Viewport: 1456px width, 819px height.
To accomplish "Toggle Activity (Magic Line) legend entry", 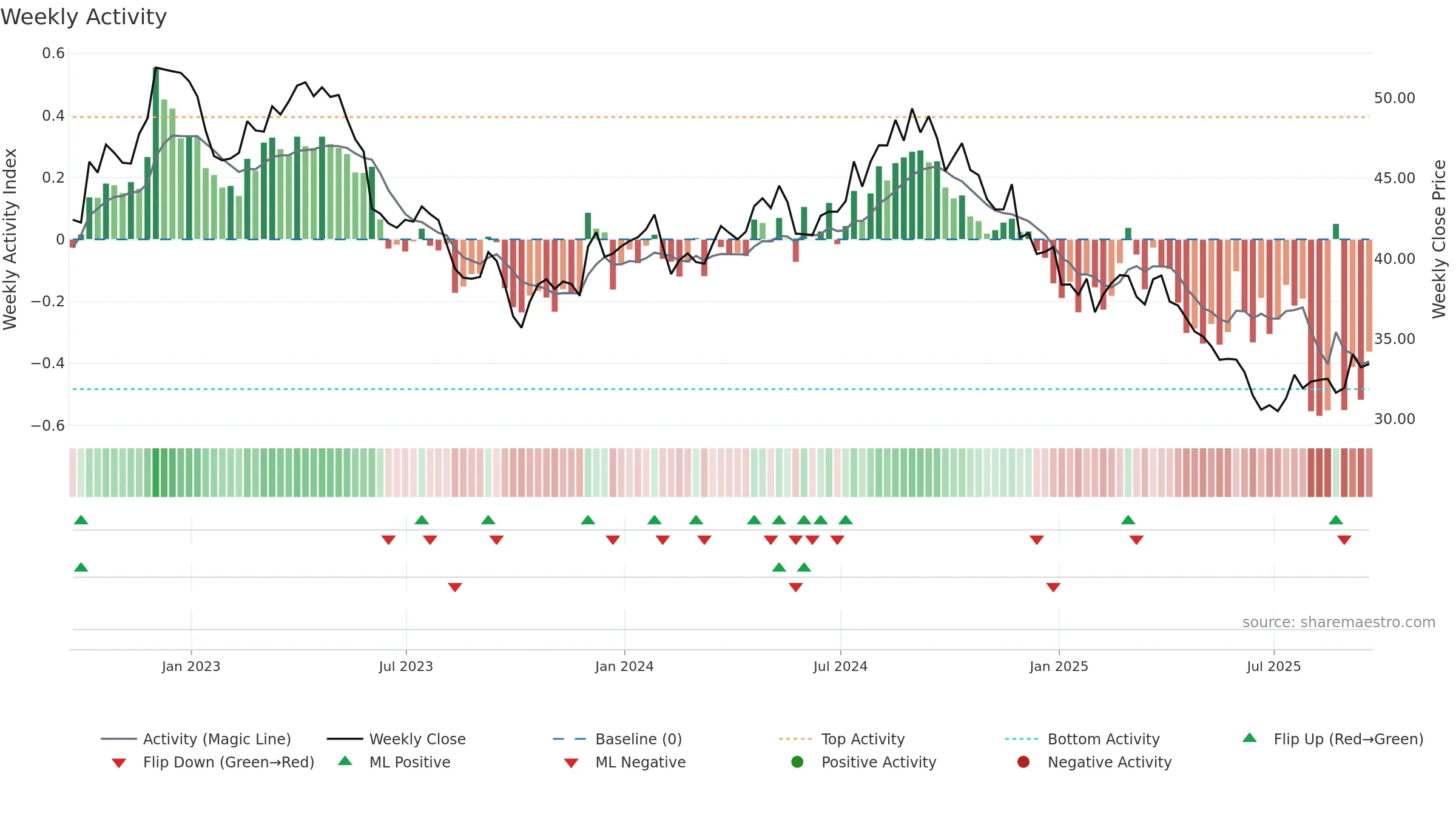I will tap(196, 739).
